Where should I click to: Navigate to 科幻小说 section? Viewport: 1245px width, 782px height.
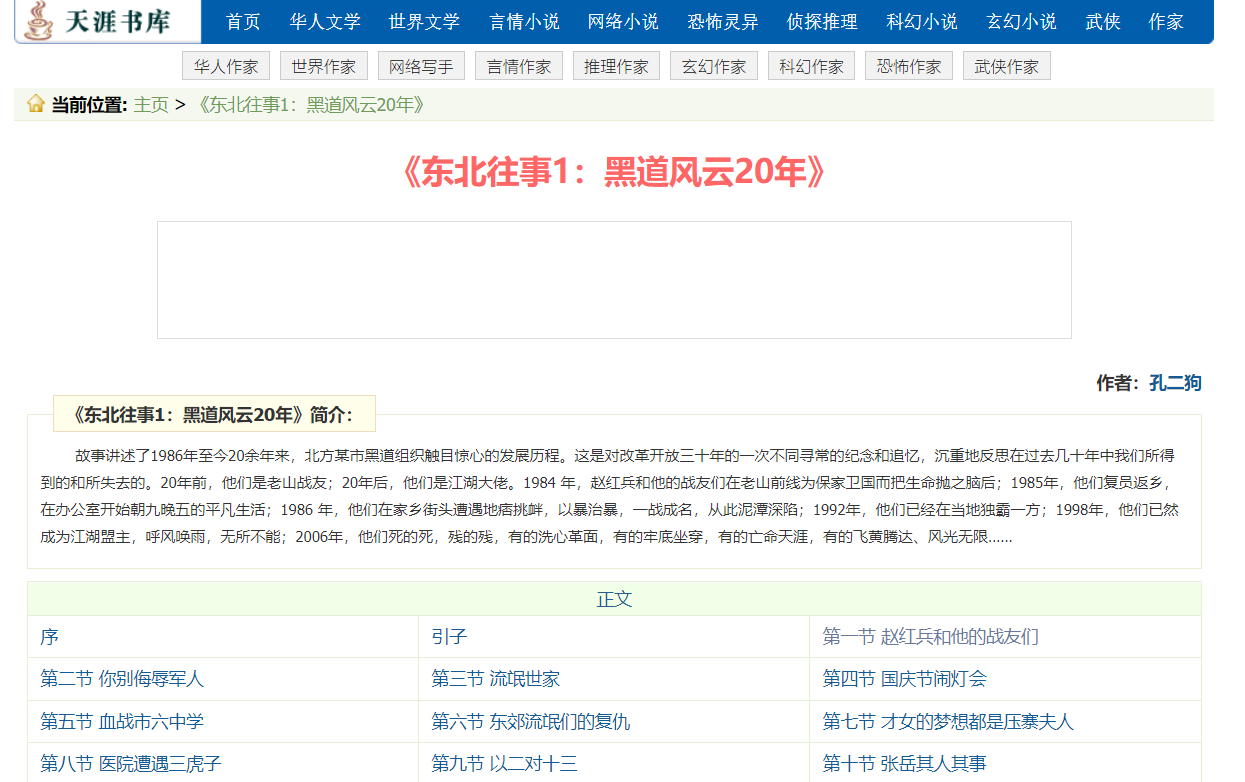922,22
